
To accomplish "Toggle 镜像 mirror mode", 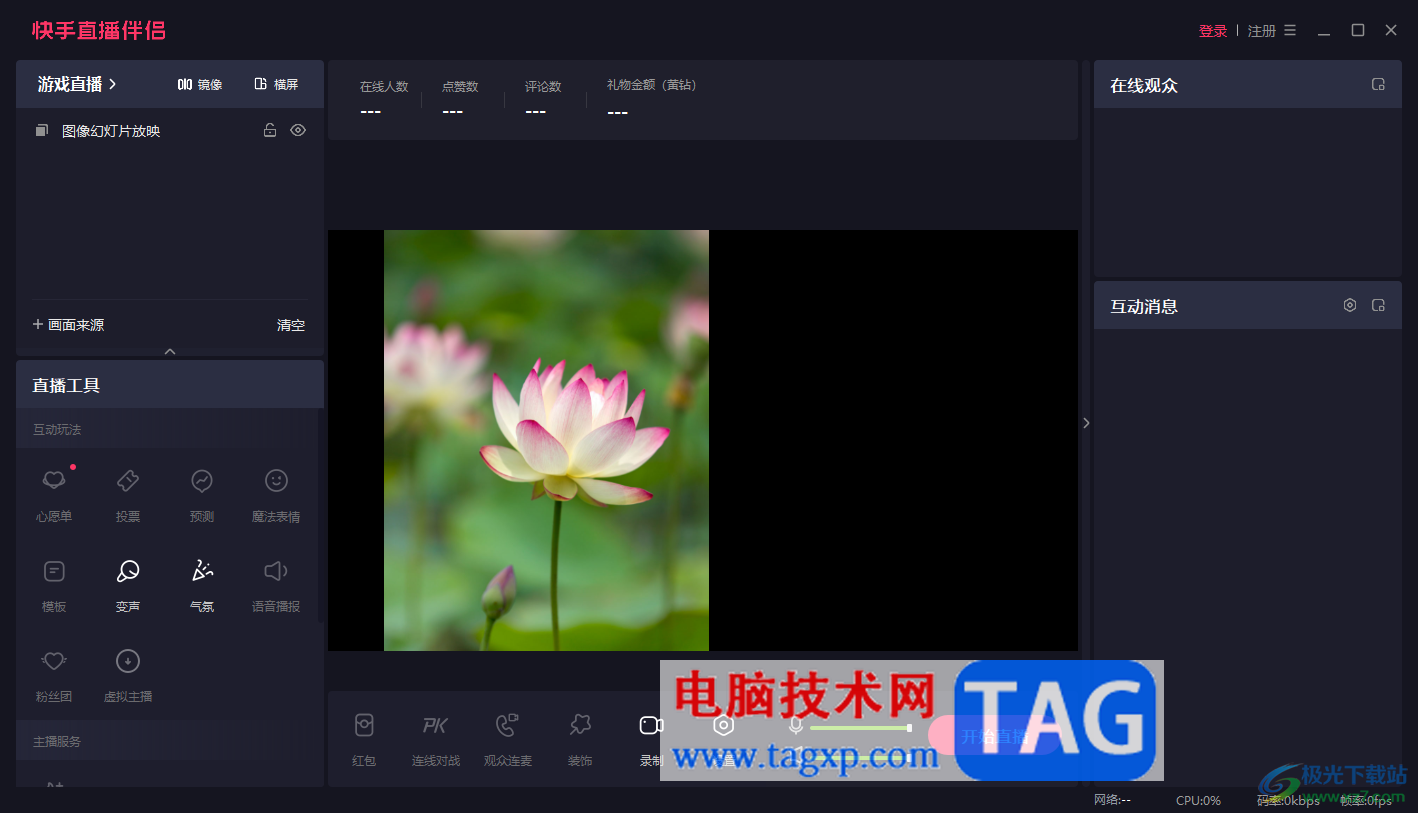I will [x=200, y=84].
